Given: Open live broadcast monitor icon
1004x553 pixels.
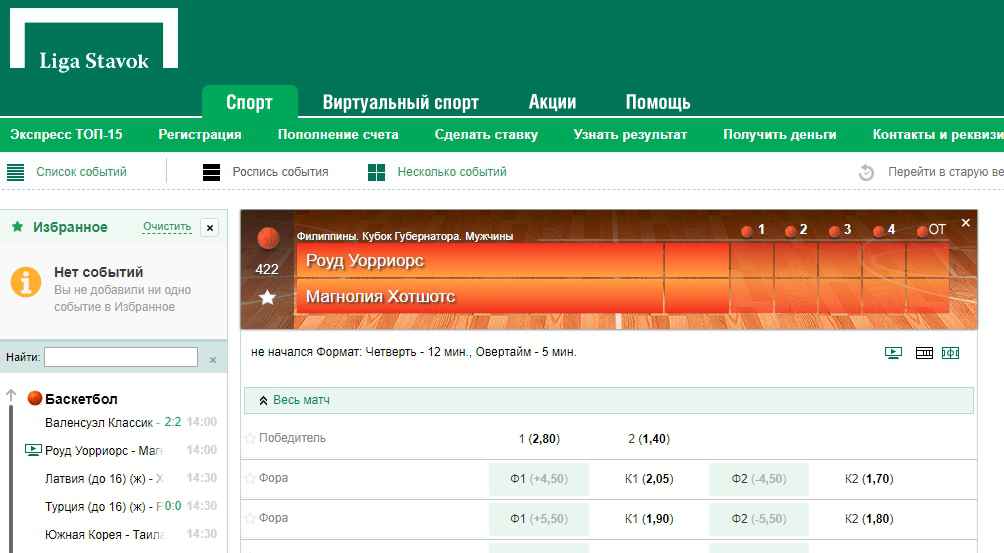Looking at the screenshot, I should point(893,353).
